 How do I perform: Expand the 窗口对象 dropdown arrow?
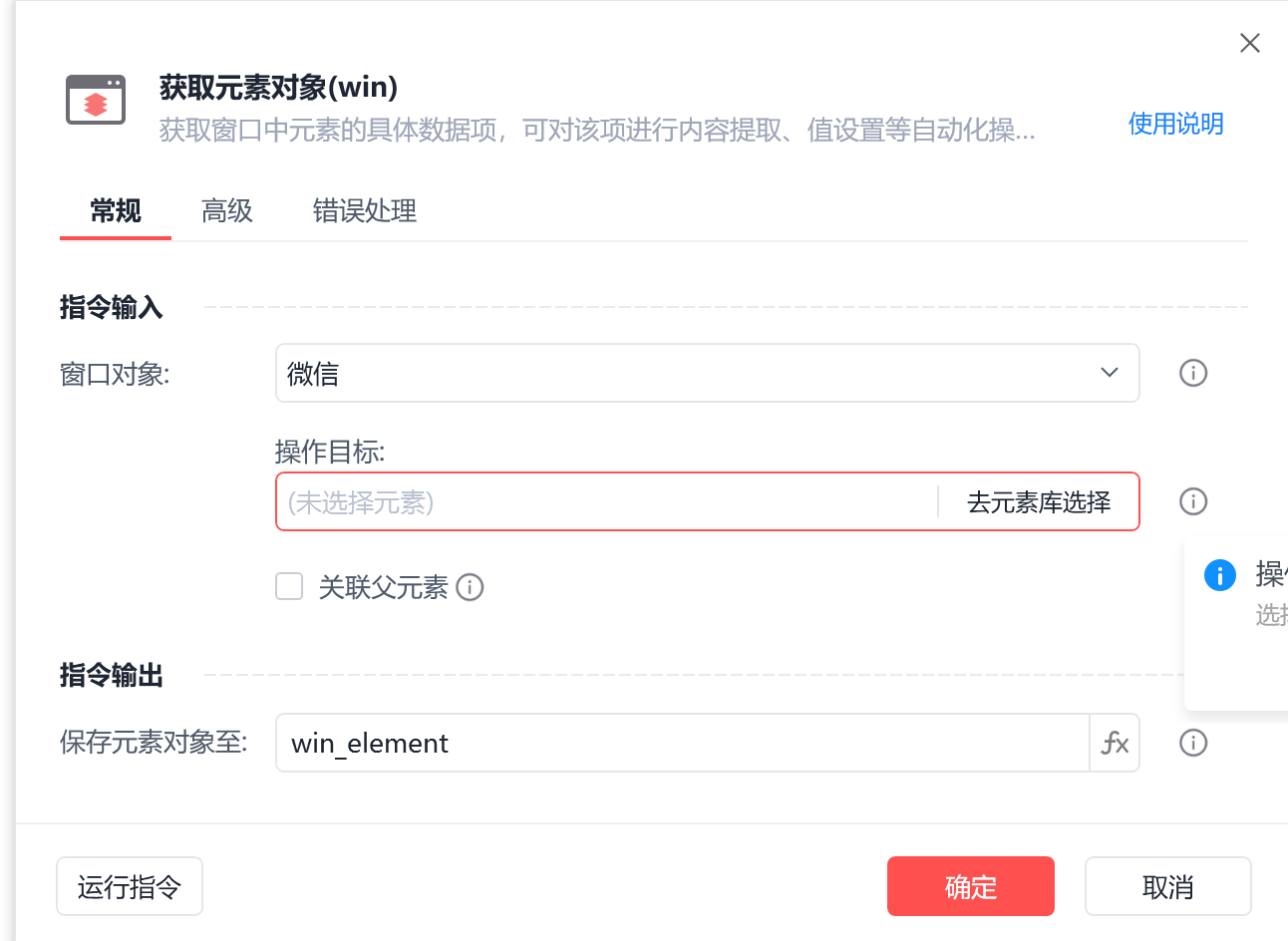(1110, 373)
